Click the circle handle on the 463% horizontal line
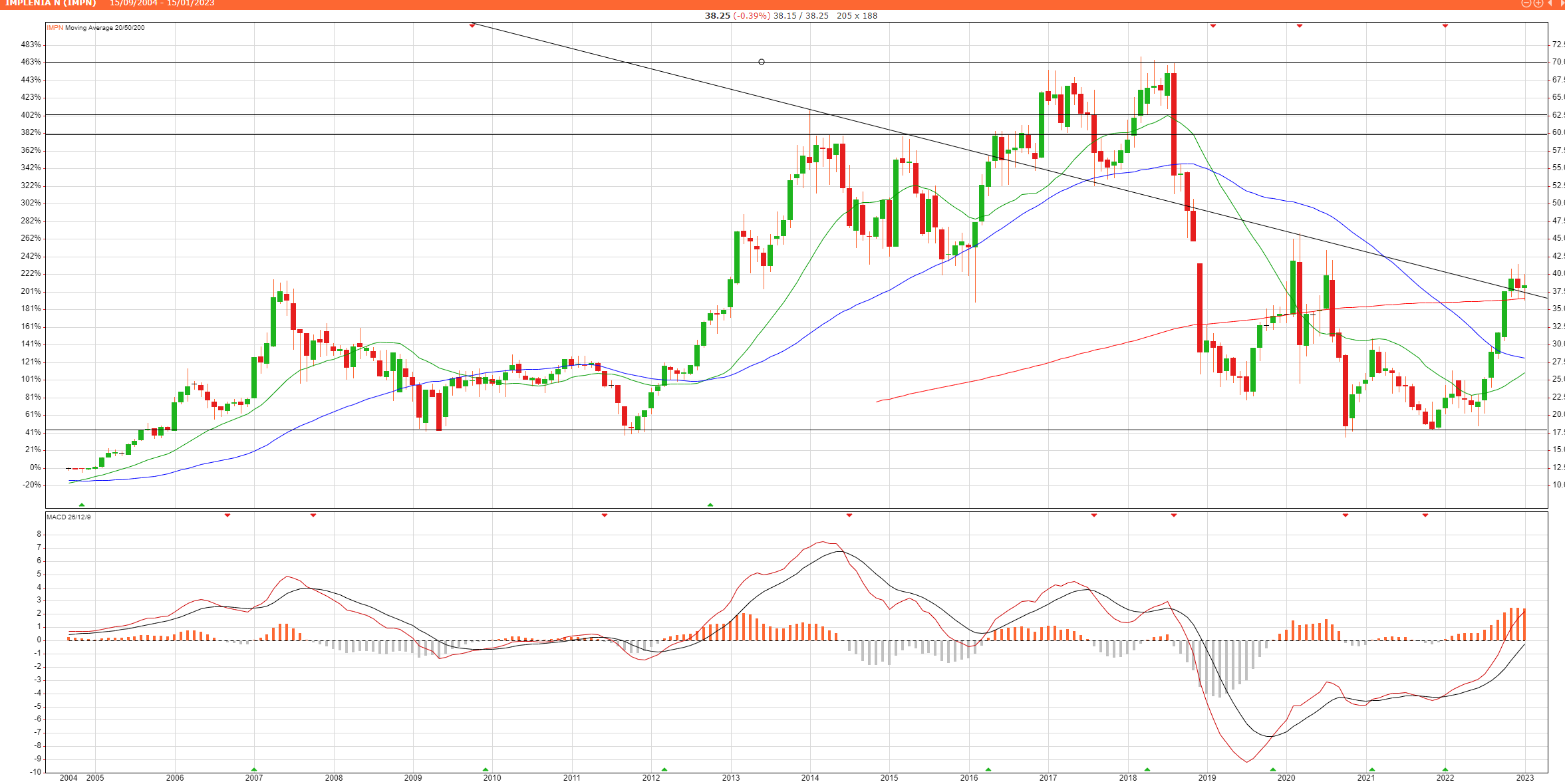This screenshot has height=784, width=1565. (x=762, y=62)
